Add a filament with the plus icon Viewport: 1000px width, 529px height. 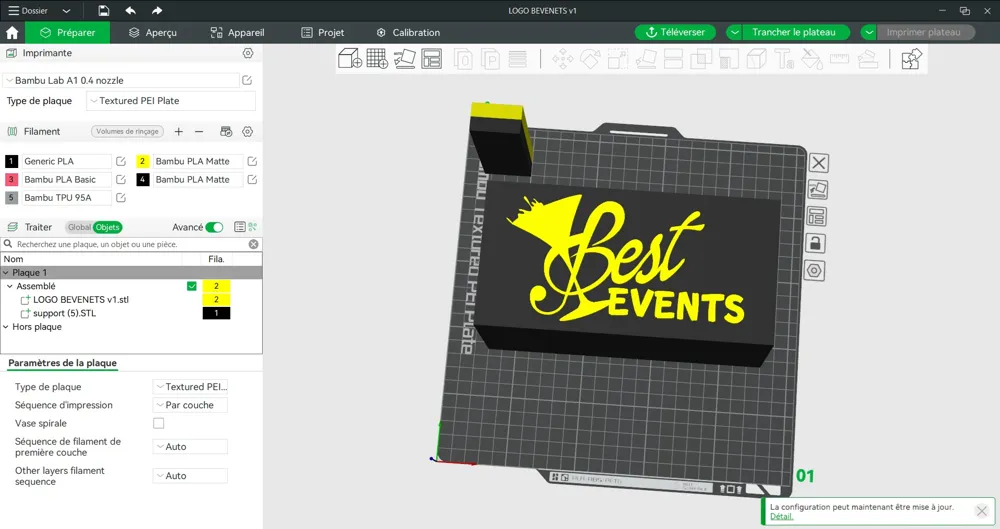tap(179, 131)
